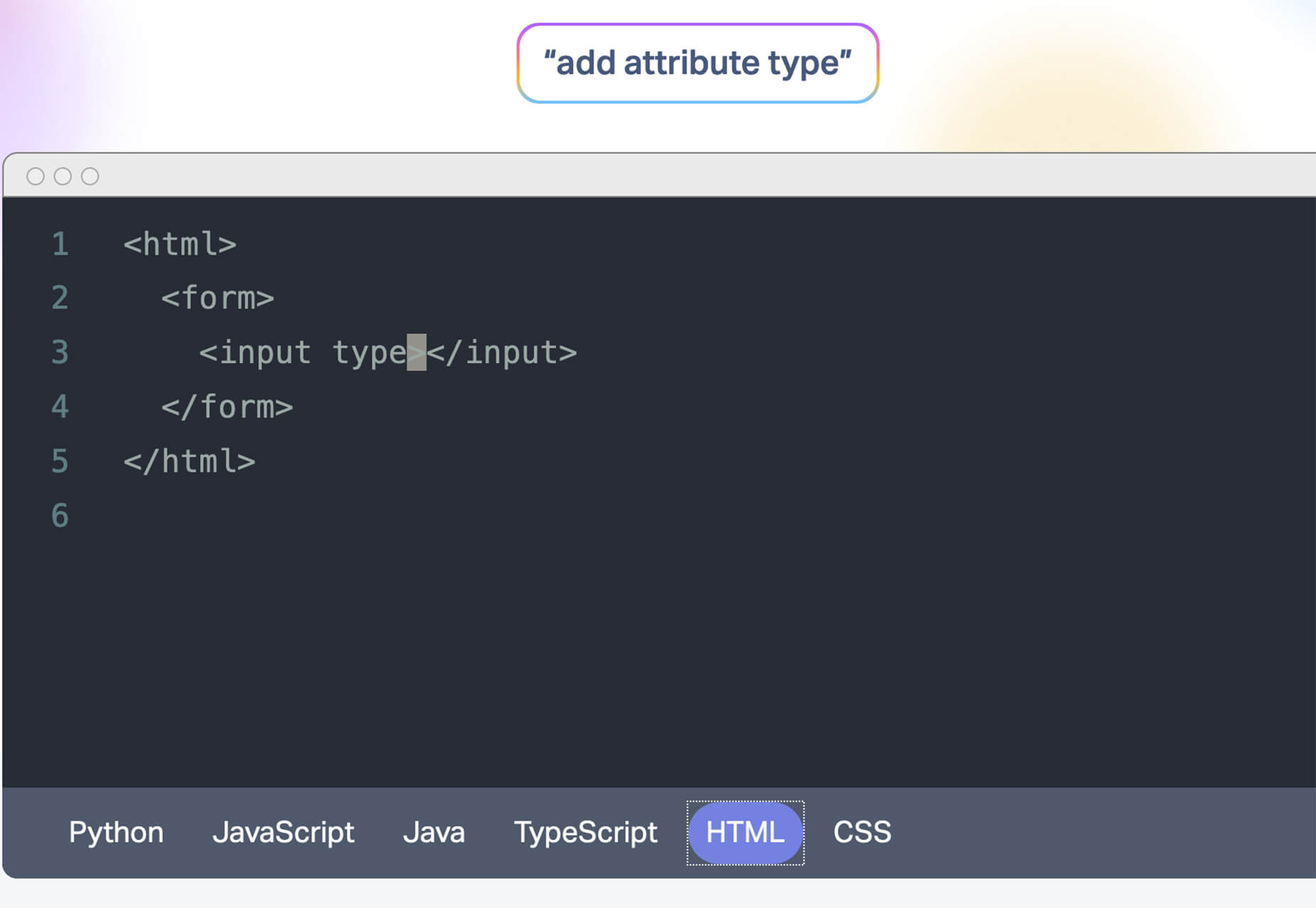Click the third window circle icon
Image resolution: width=1316 pixels, height=908 pixels.
coord(90,176)
